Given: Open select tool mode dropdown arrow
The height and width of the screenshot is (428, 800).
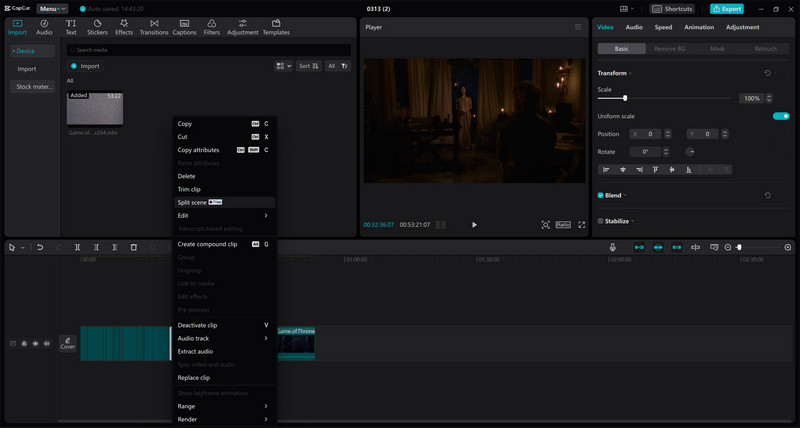Looking at the screenshot, I should coord(22,247).
